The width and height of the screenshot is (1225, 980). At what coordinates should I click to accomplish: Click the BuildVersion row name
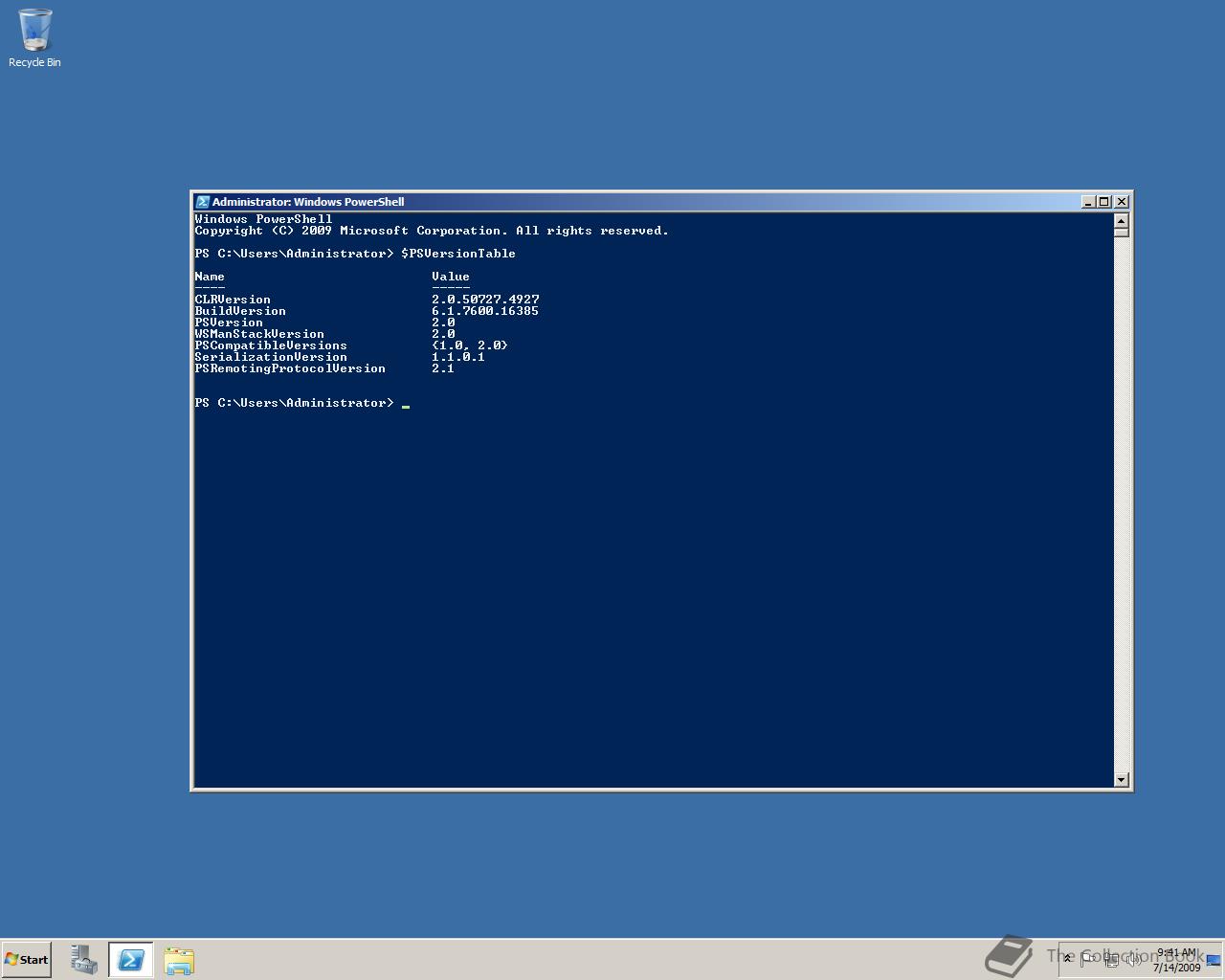(240, 311)
